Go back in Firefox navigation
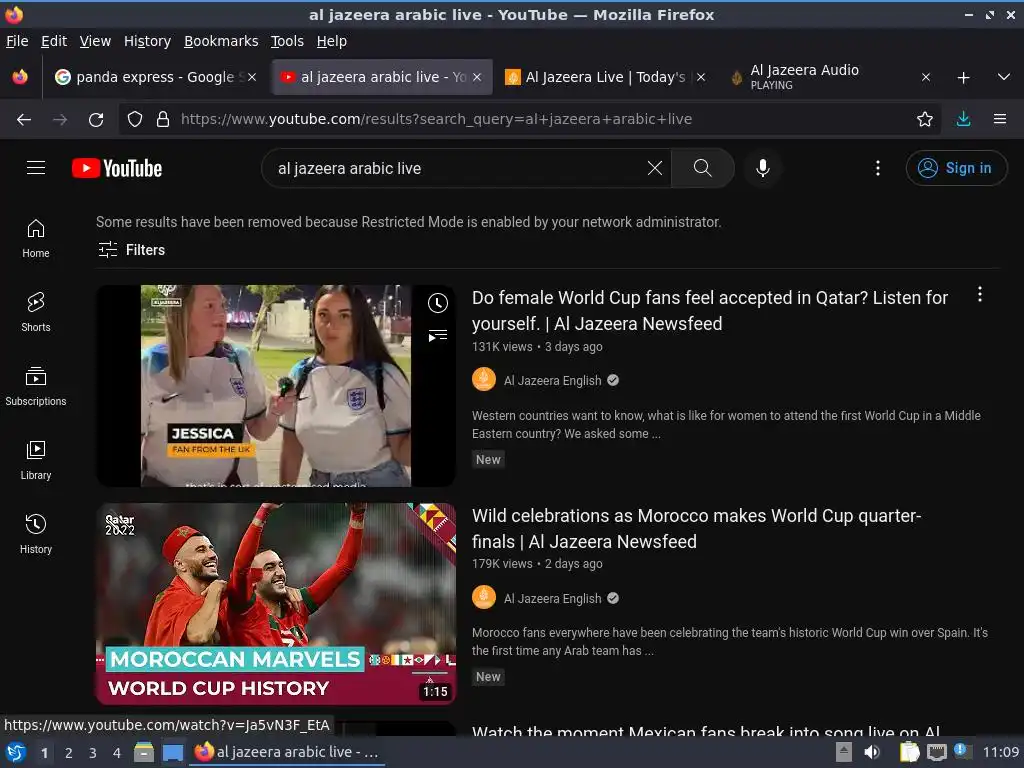Screen dimensions: 1024x768 click(x=24, y=119)
